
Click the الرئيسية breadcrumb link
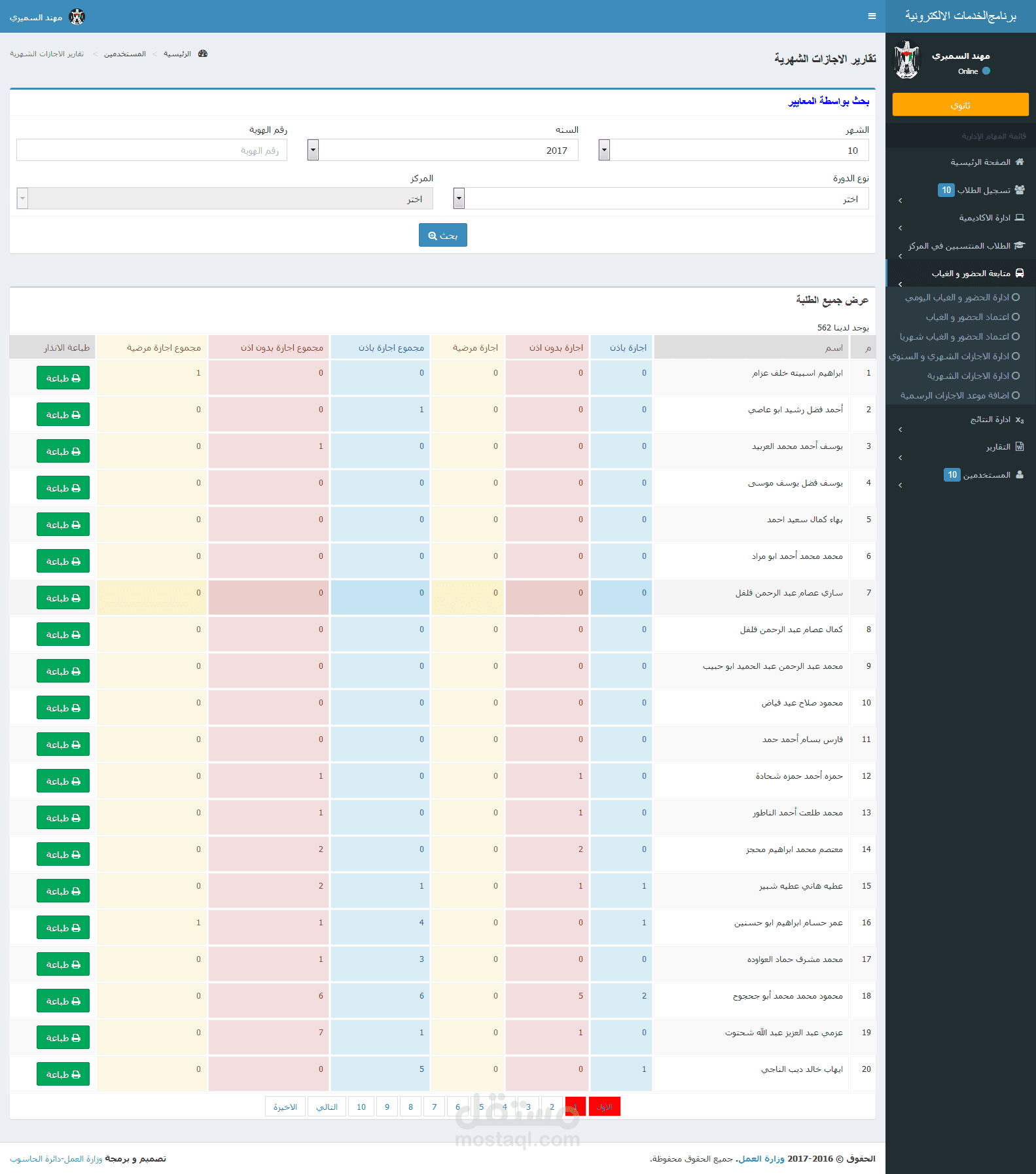coord(177,54)
